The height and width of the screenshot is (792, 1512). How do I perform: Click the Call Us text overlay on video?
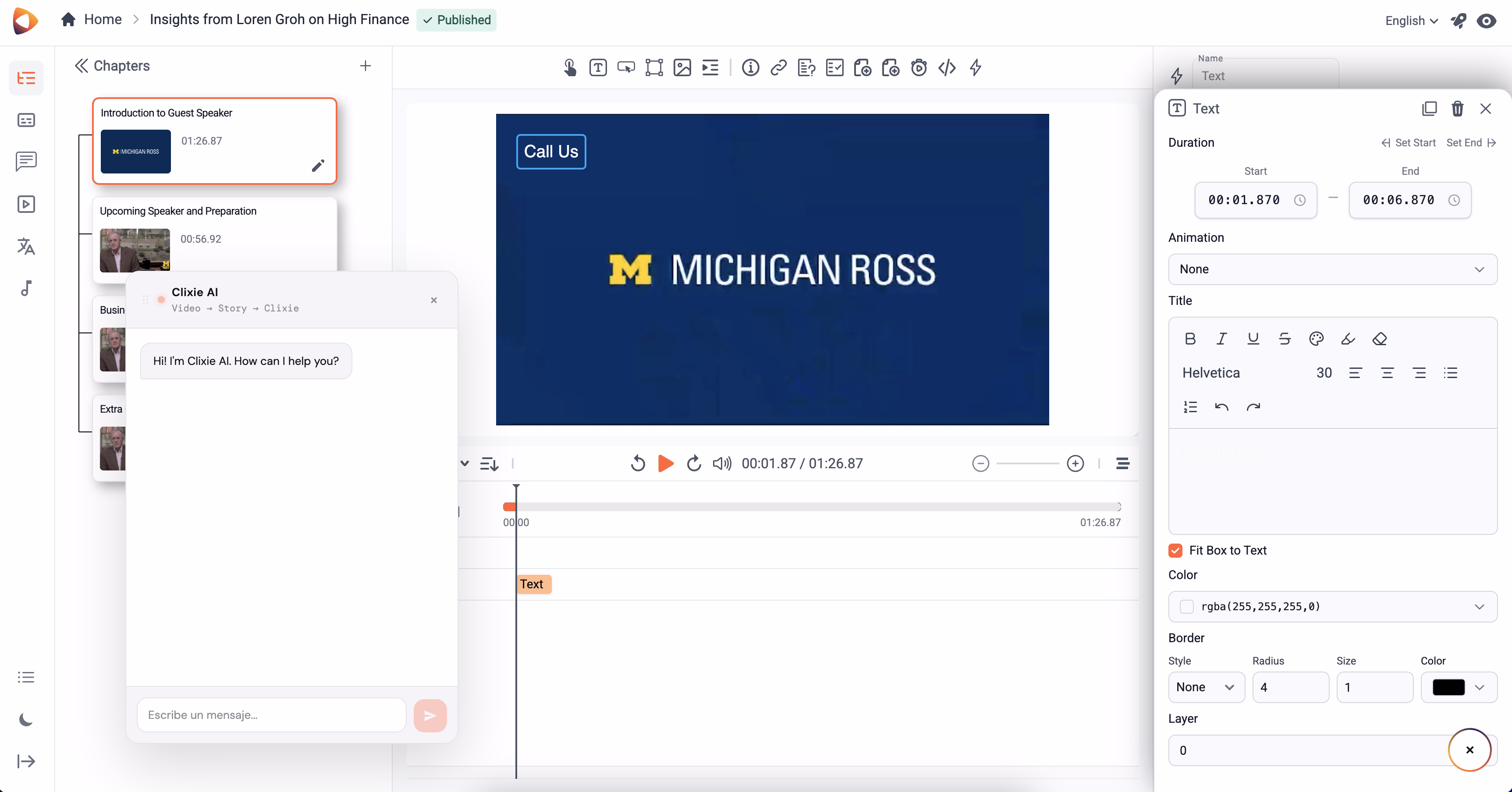tap(550, 152)
